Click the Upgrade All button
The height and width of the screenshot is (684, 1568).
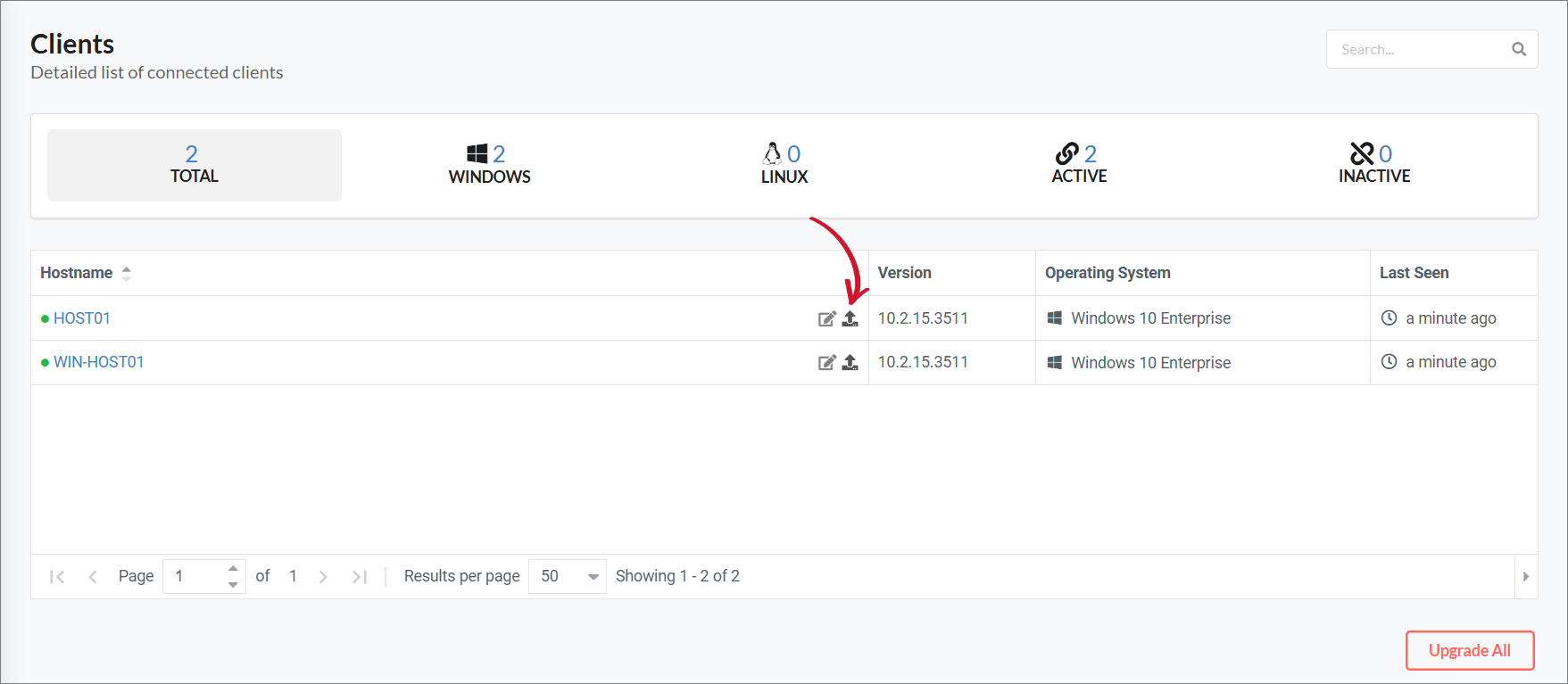tap(1470, 650)
